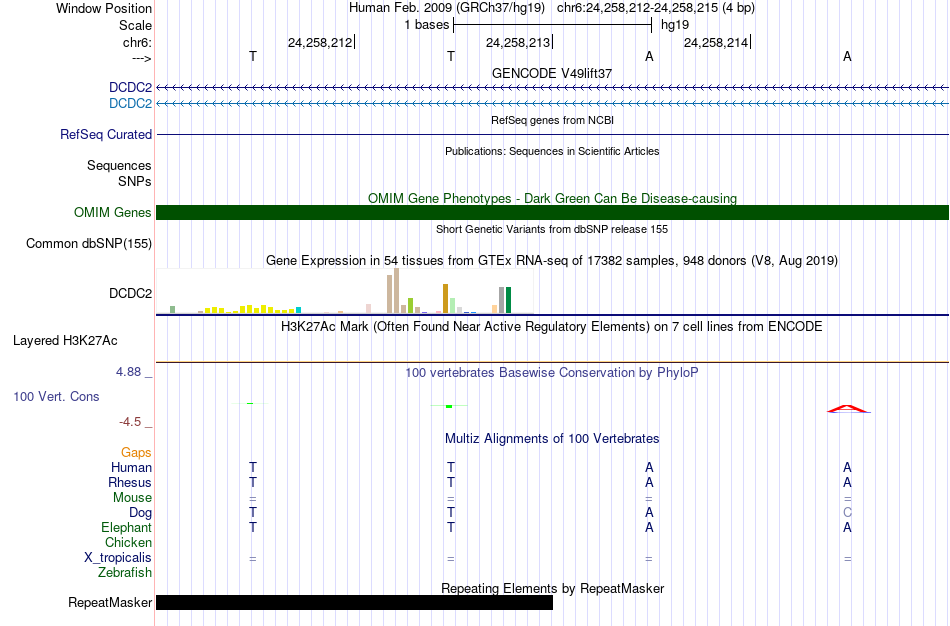Click the OMIM Gene Phenotypes track title
The height and width of the screenshot is (626, 950).
click(x=552, y=198)
